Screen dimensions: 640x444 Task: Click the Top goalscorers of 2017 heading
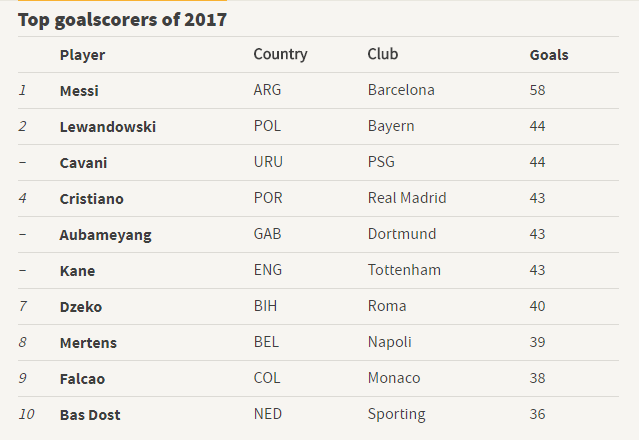pyautogui.click(x=122, y=20)
